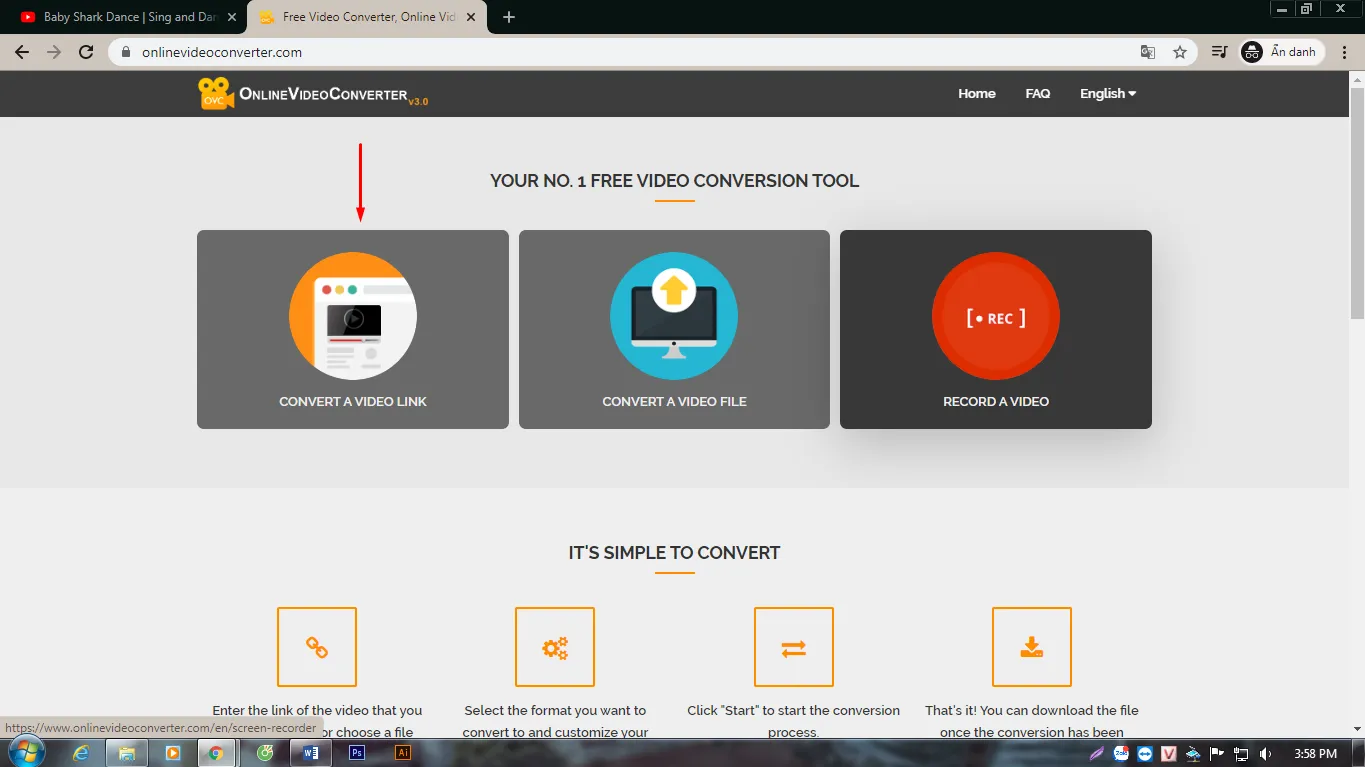This screenshot has height=767, width=1365.
Task: Open File Explorer from taskbar
Action: click(x=127, y=753)
